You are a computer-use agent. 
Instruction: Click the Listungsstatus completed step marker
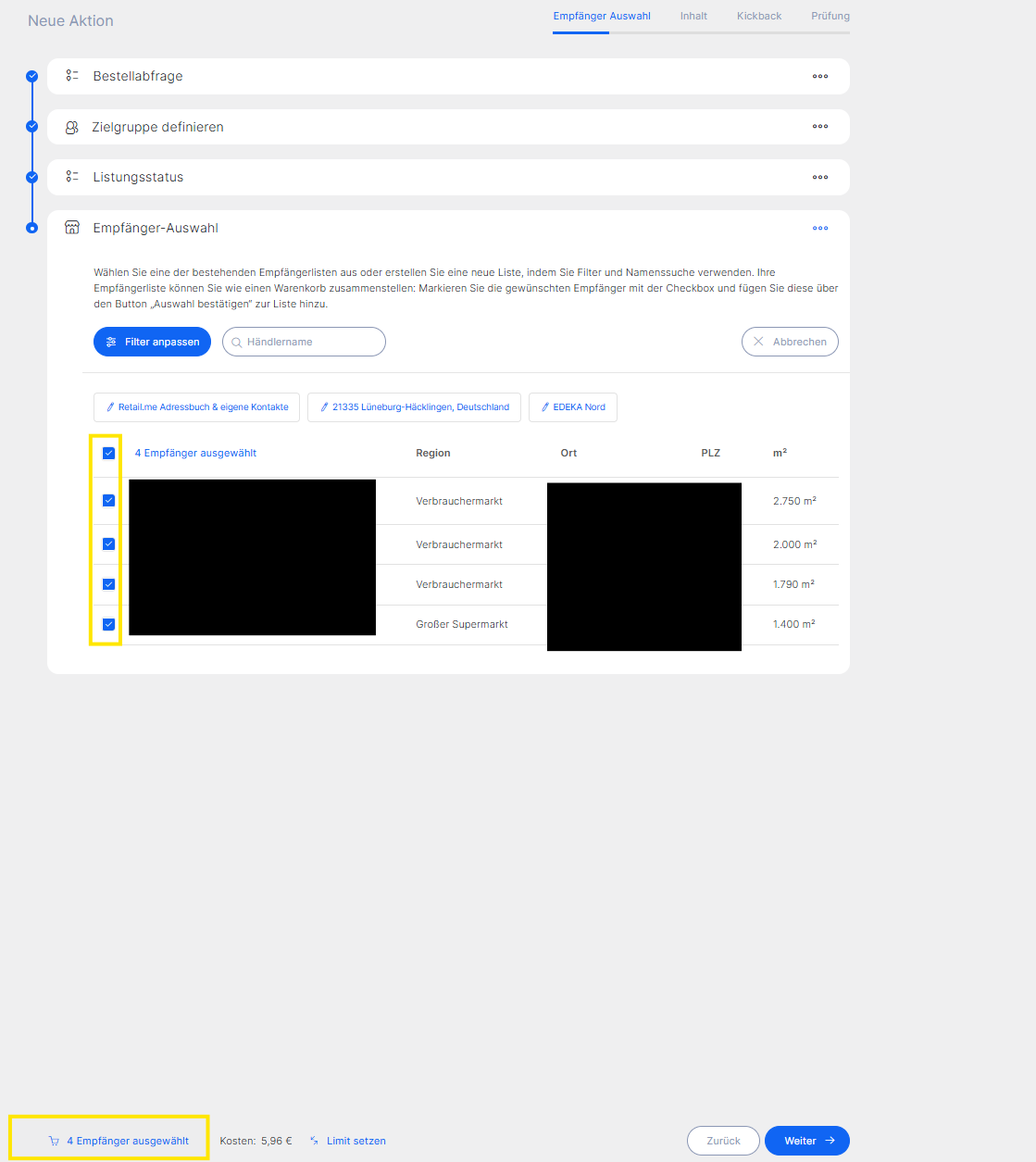click(x=32, y=177)
